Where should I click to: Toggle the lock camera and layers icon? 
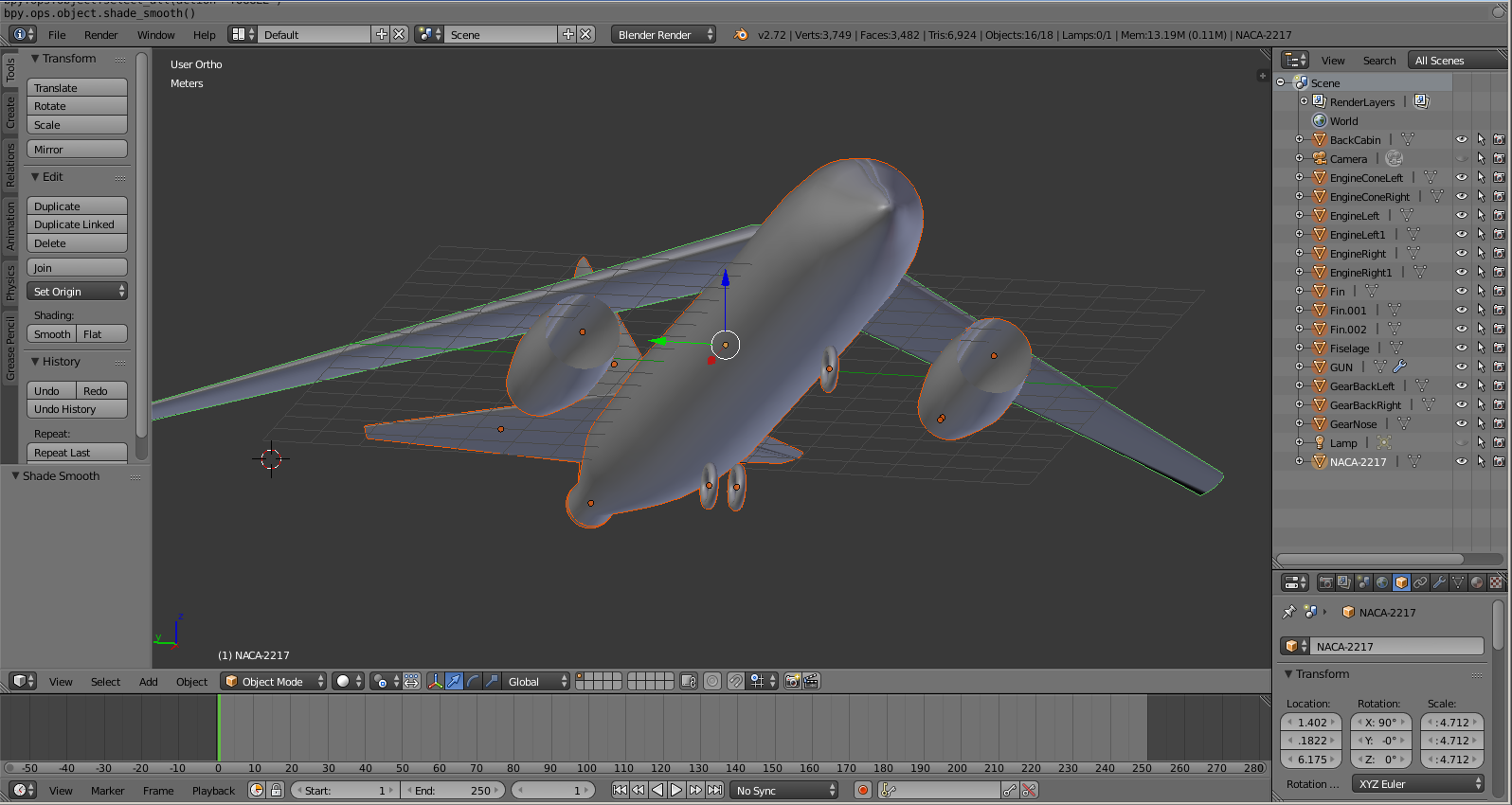tap(689, 681)
